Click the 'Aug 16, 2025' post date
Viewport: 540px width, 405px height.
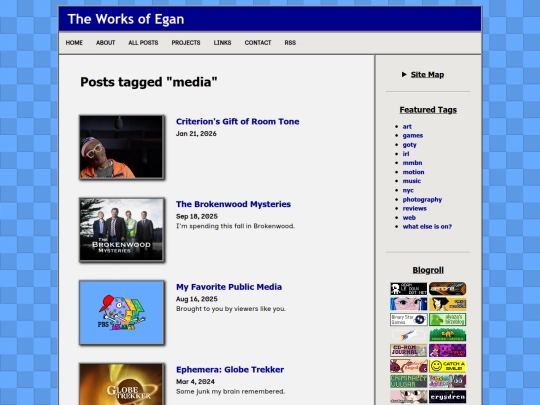pyautogui.click(x=197, y=299)
